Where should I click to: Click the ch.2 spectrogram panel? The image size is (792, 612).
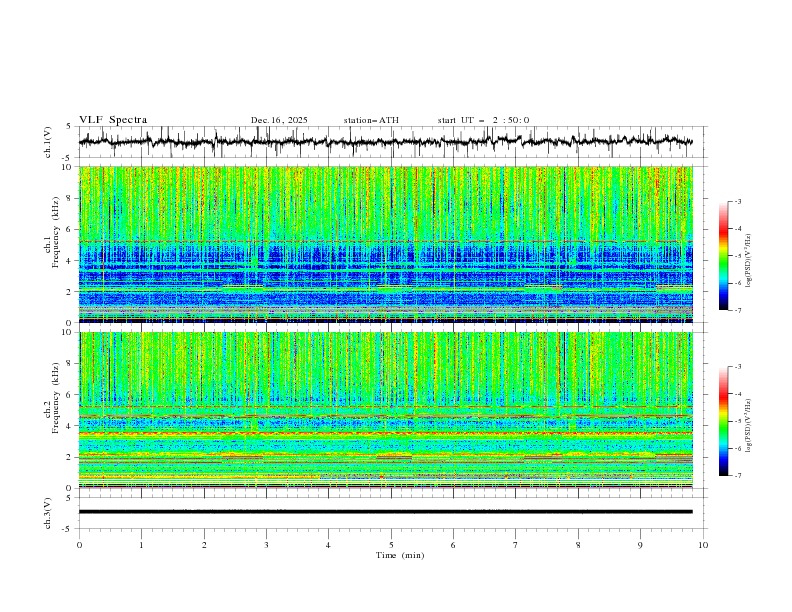pos(386,410)
